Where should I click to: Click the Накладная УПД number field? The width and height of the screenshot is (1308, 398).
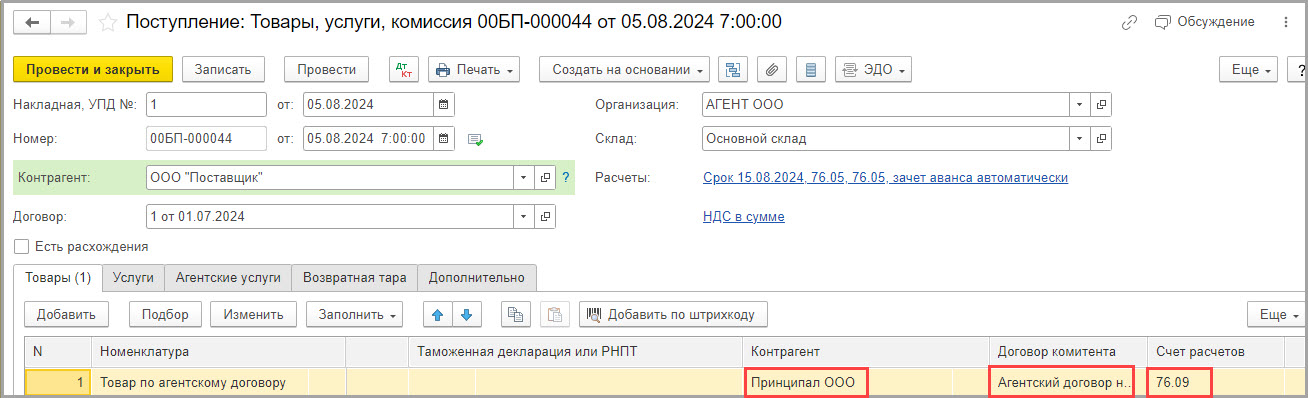206,103
